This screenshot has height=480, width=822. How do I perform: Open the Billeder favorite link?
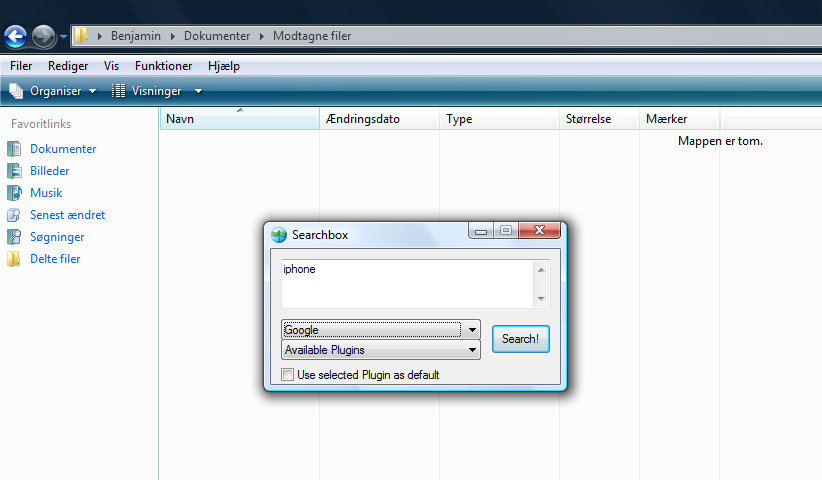point(50,171)
